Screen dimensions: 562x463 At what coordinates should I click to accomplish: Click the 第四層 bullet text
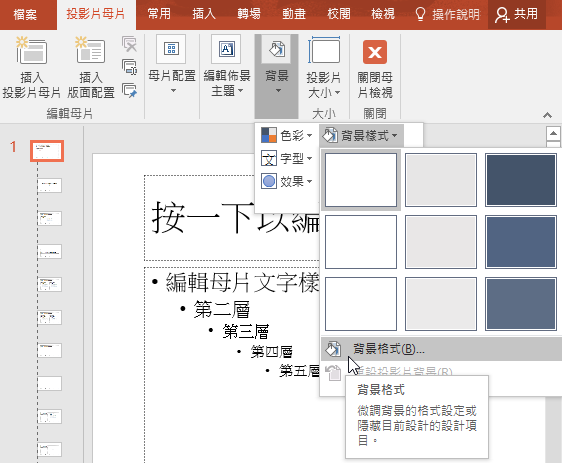point(271,352)
